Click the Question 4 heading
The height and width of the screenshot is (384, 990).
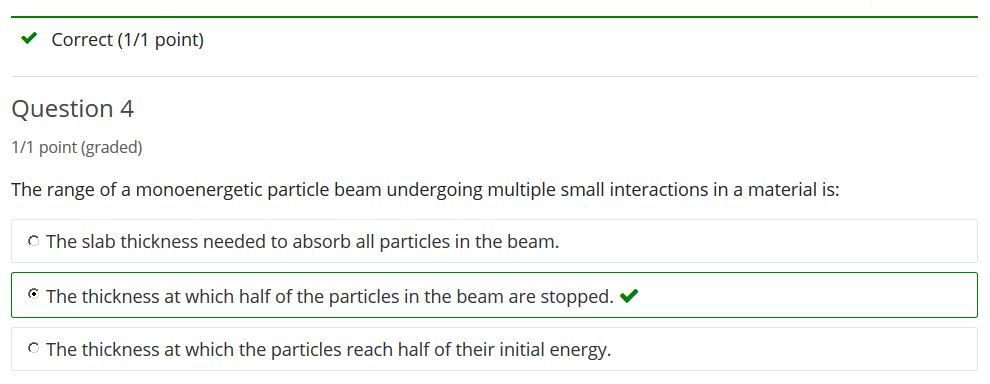pos(73,109)
